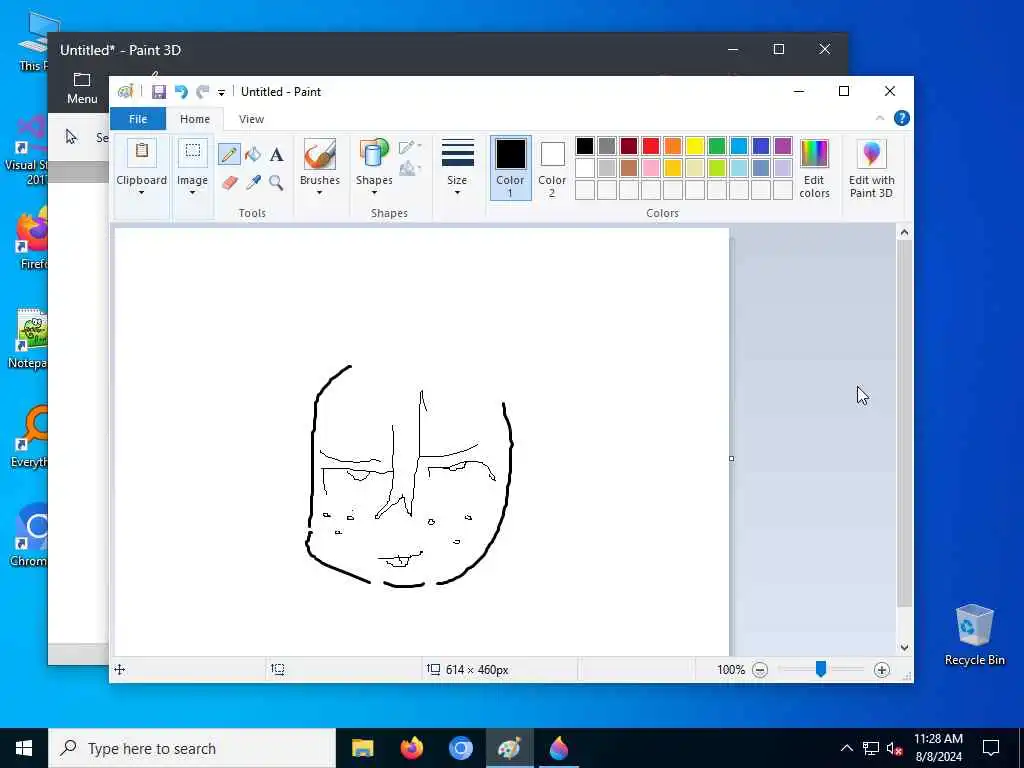This screenshot has width=1024, height=768.
Task: Select the Eraser tool
Action: (229, 182)
